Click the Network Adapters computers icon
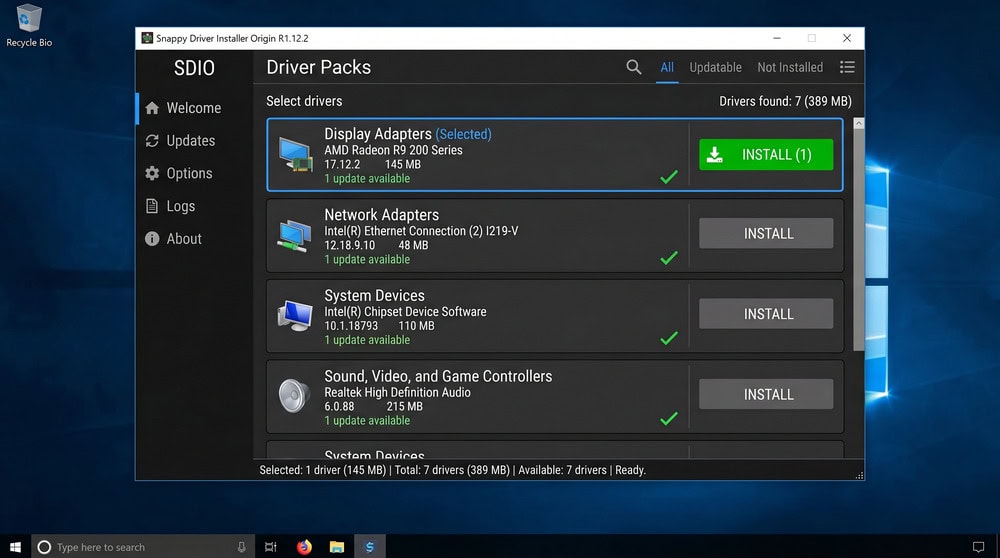This screenshot has width=1000, height=558. point(295,235)
